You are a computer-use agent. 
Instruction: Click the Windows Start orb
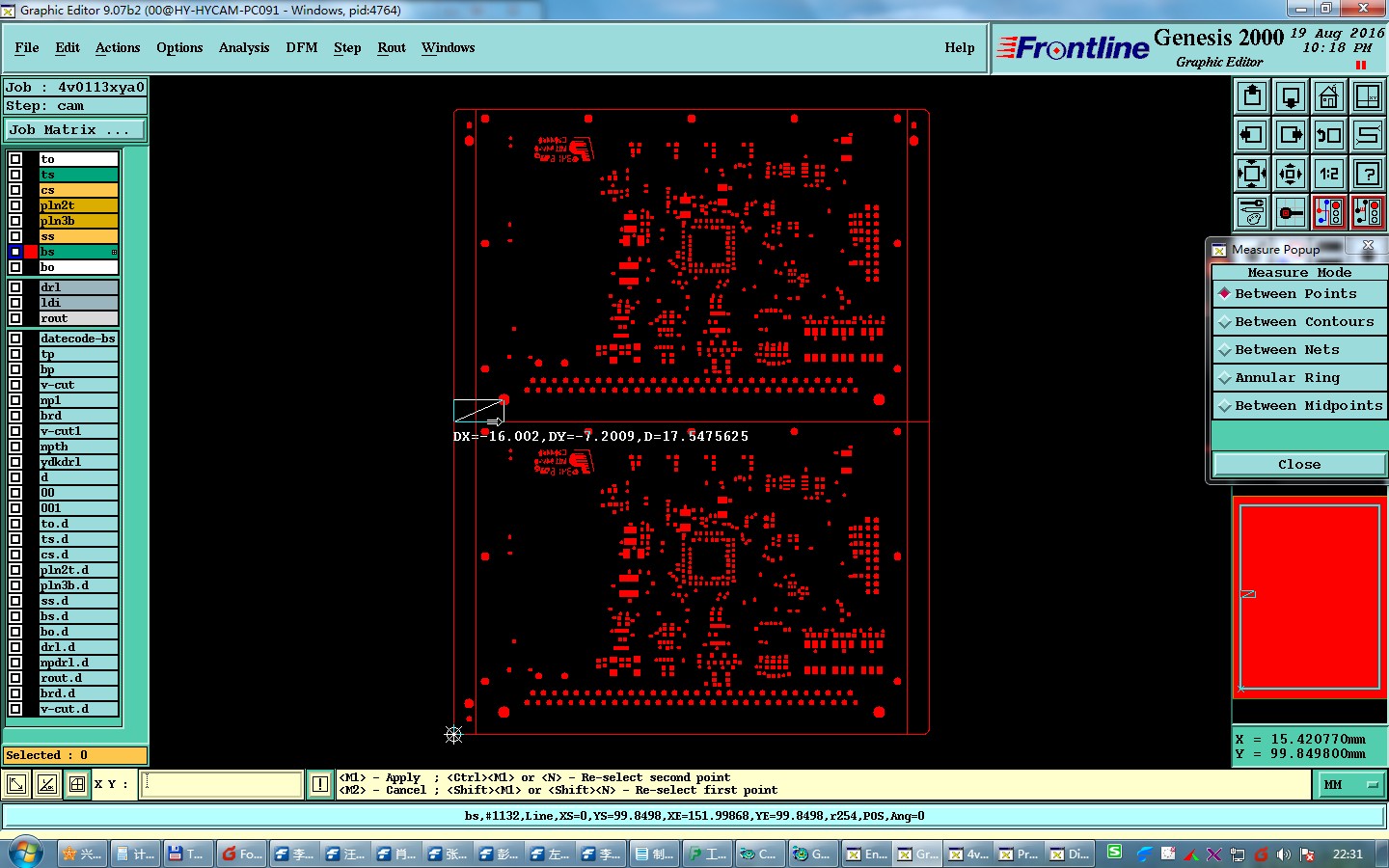coord(26,853)
